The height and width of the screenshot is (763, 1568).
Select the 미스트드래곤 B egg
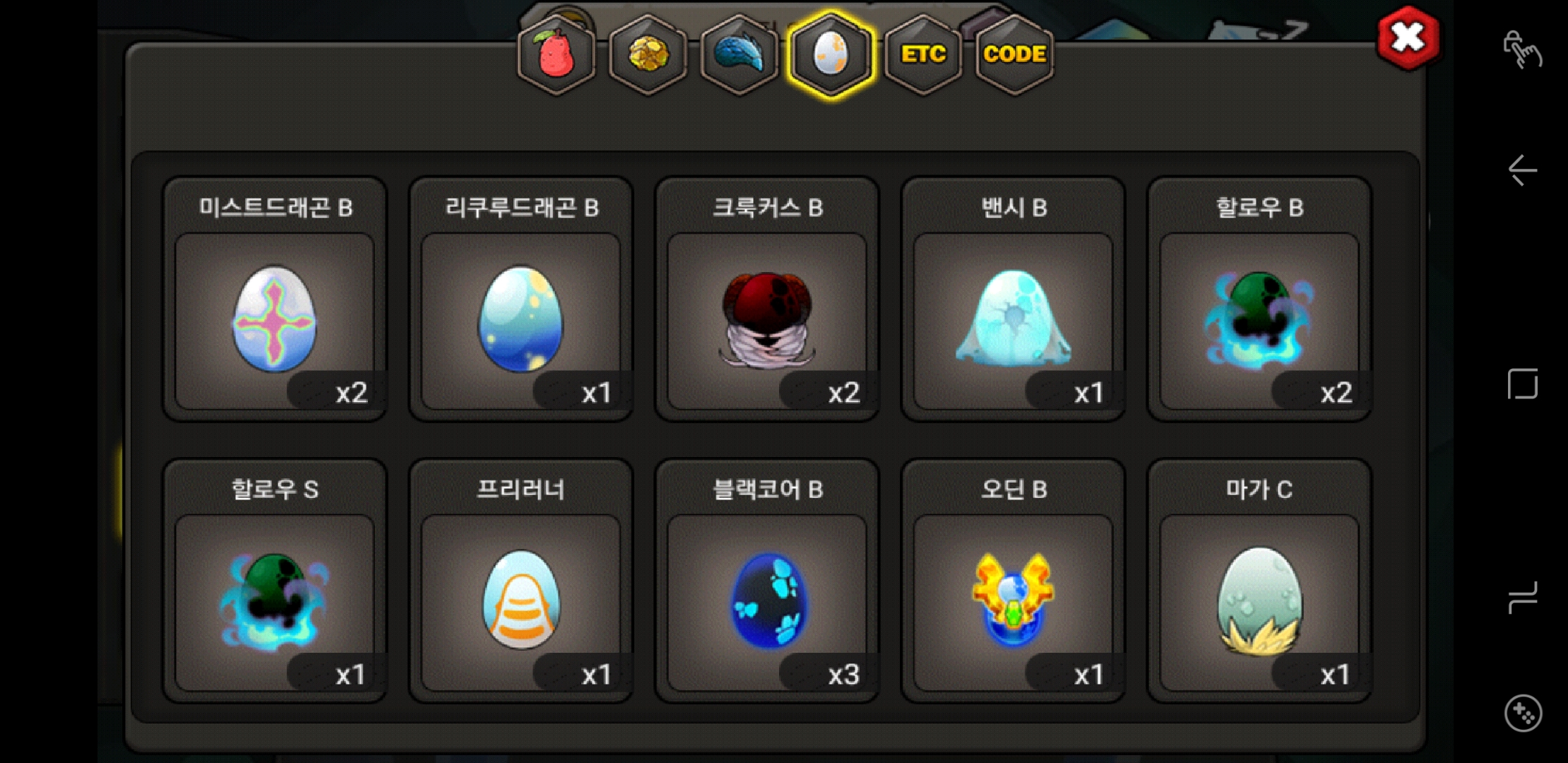point(275,300)
